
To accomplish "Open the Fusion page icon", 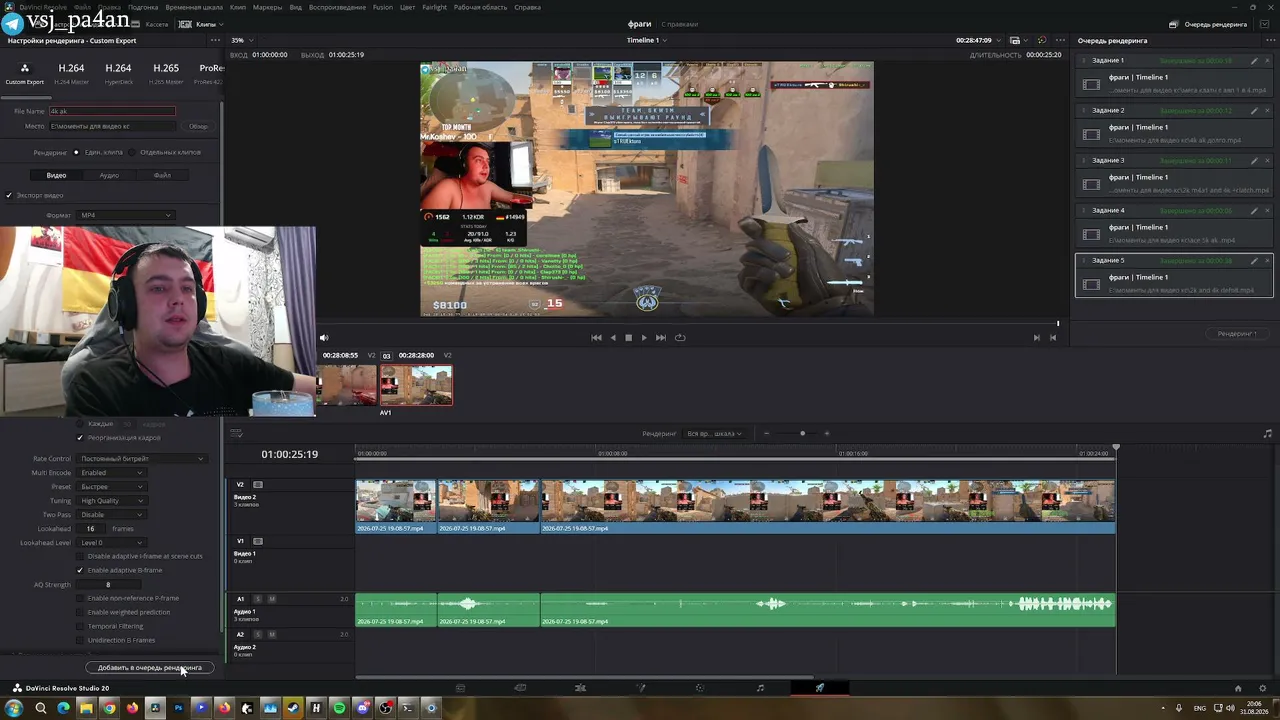I will 641,688.
